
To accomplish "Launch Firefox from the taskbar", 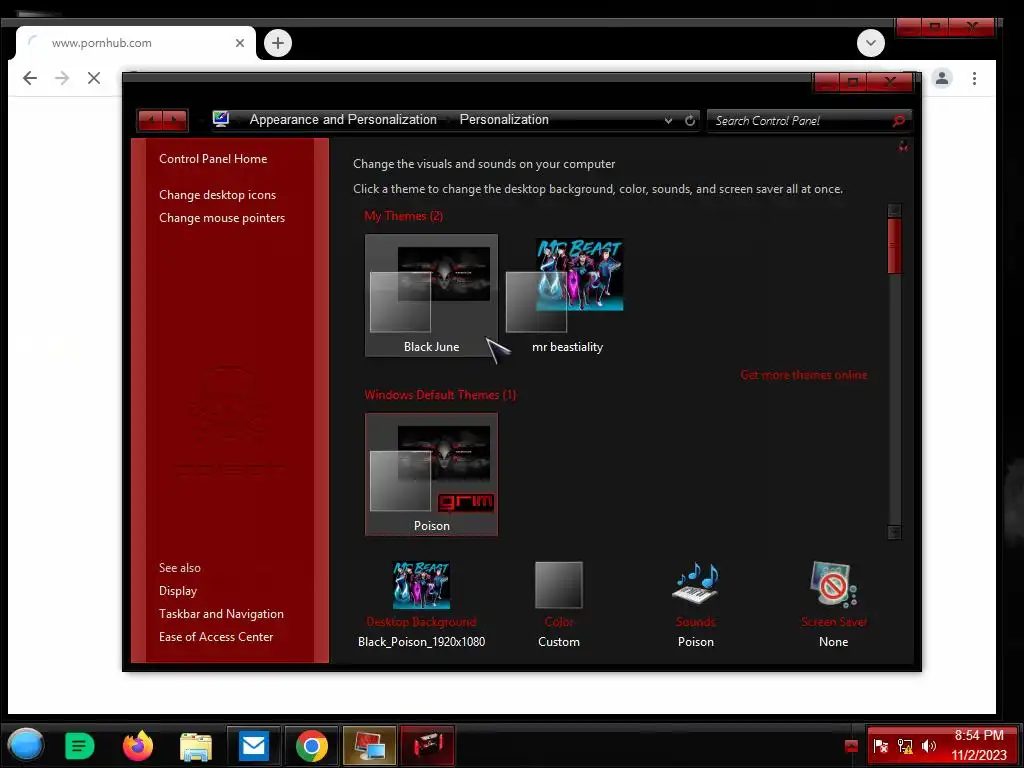I will pyautogui.click(x=138, y=746).
